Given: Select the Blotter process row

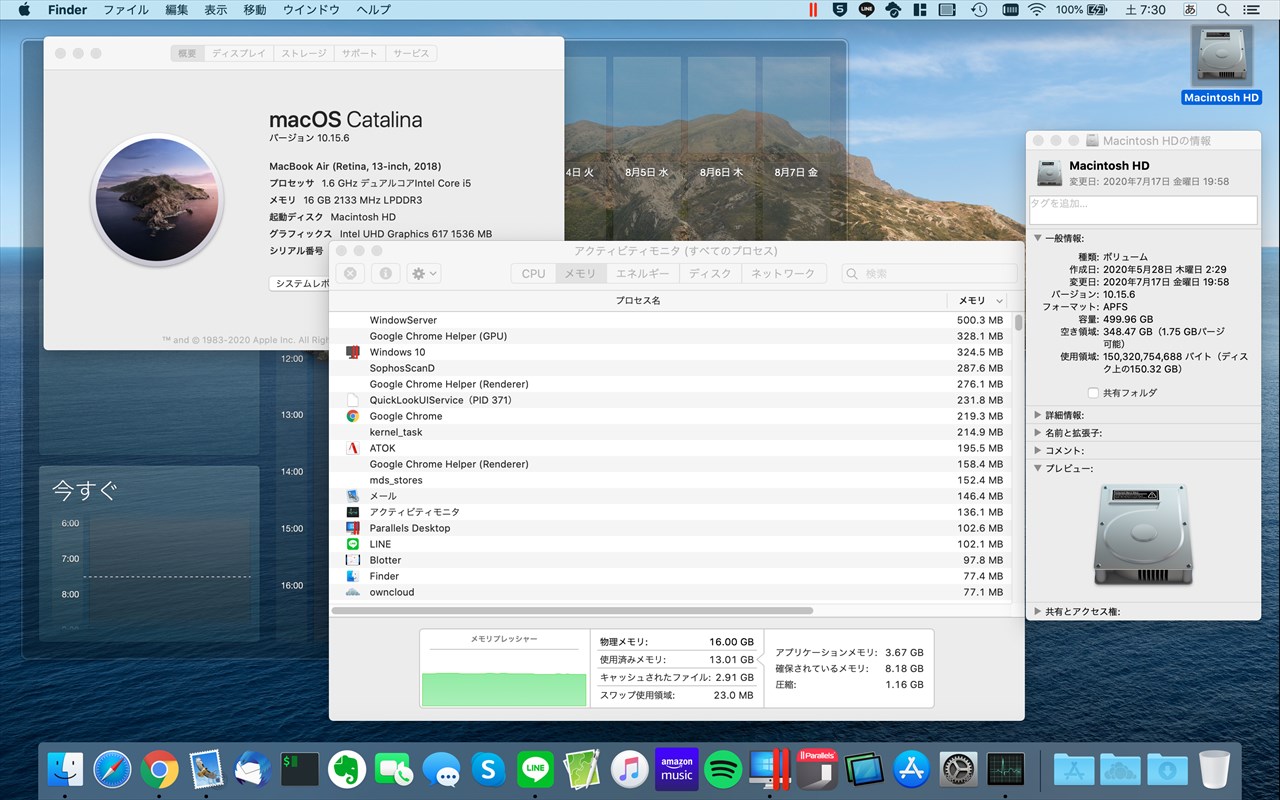Looking at the screenshot, I should tap(670, 560).
